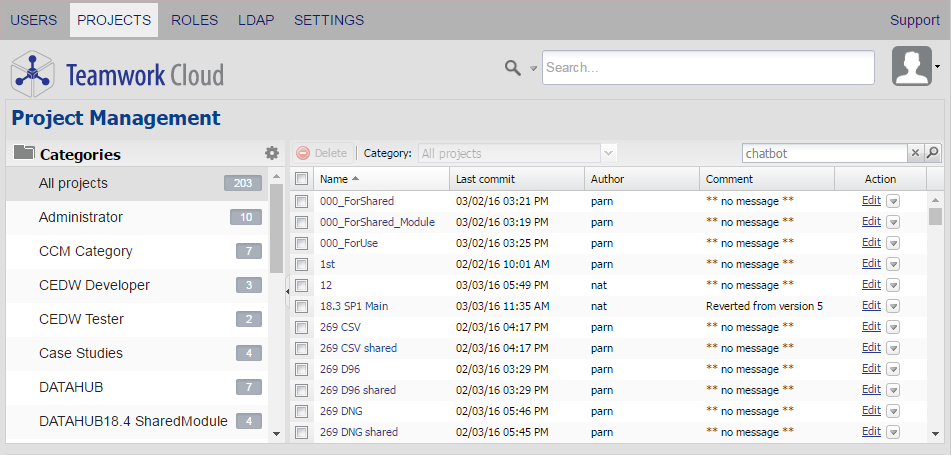Select the CEDW Tester category

[x=137, y=320]
